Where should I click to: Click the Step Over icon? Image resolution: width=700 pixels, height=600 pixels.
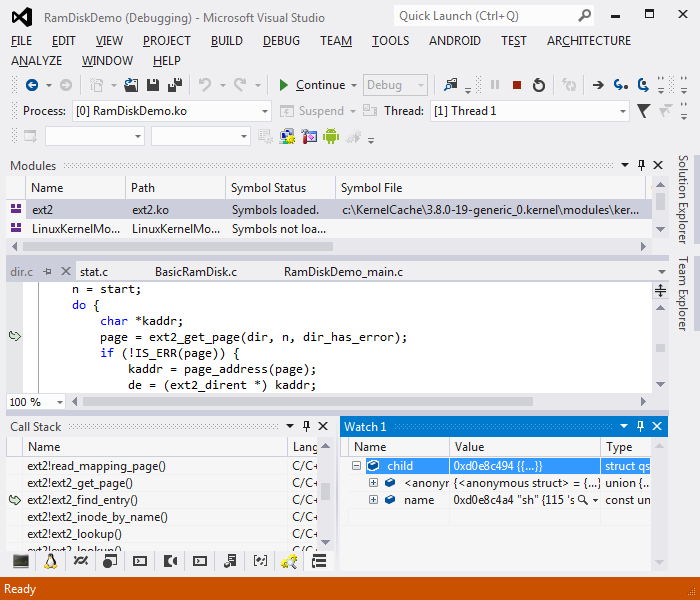[x=643, y=85]
